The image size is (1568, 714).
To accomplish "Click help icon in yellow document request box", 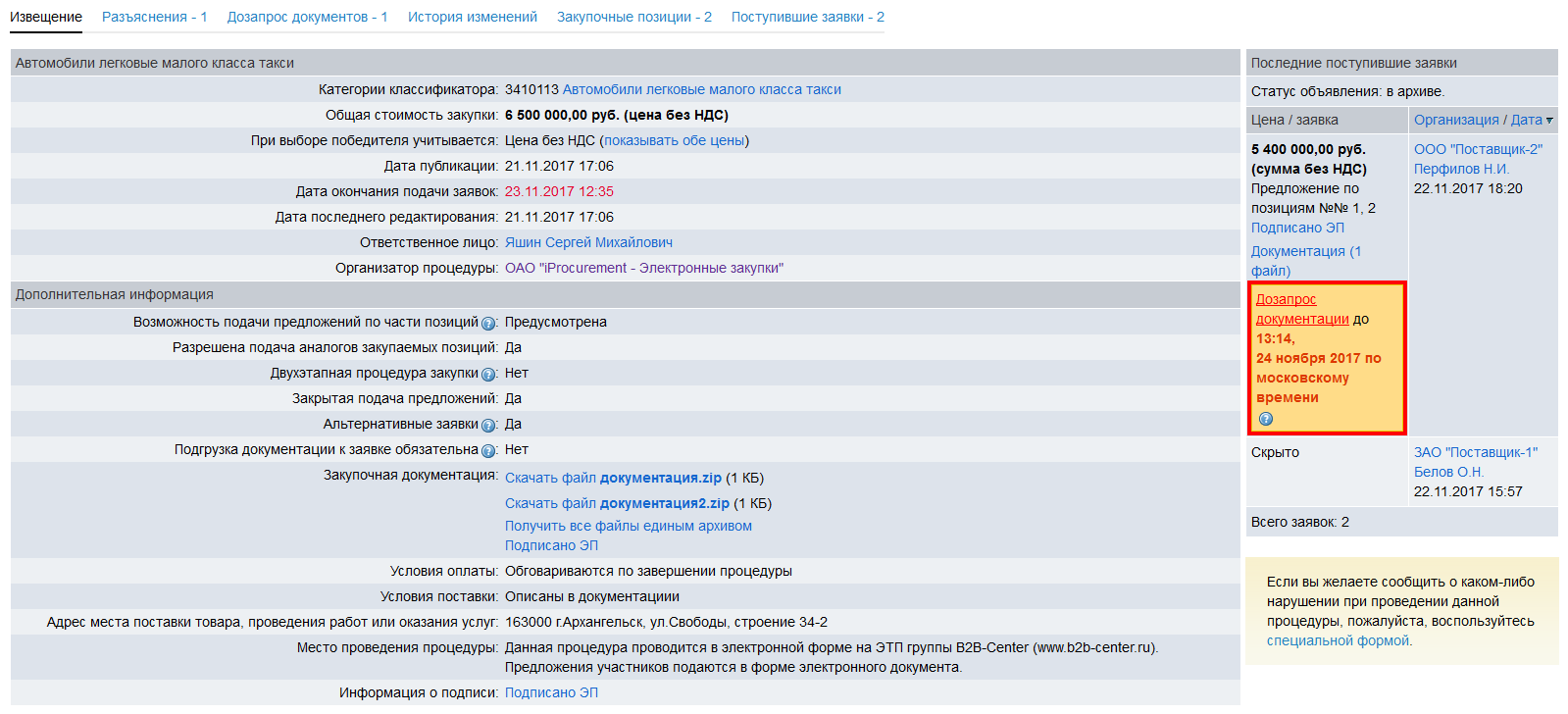I will pyautogui.click(x=1266, y=419).
